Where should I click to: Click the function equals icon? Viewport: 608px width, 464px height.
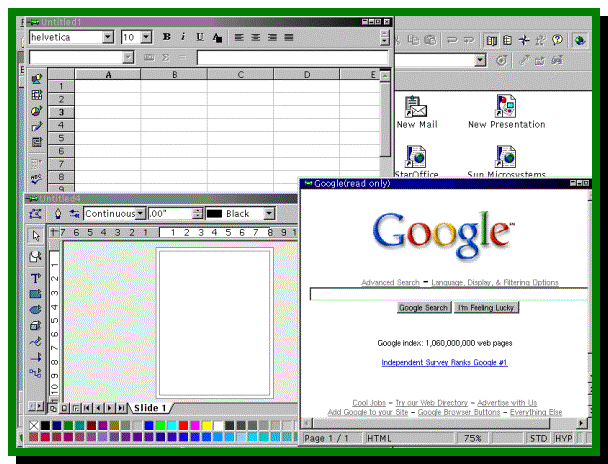point(182,58)
